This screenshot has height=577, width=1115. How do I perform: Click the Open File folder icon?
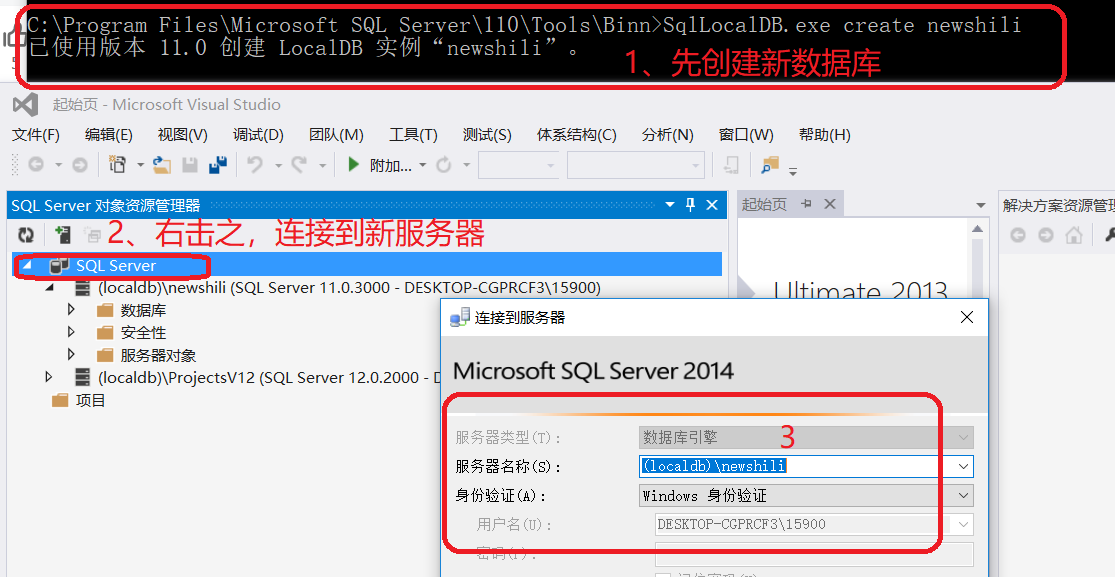coord(162,165)
